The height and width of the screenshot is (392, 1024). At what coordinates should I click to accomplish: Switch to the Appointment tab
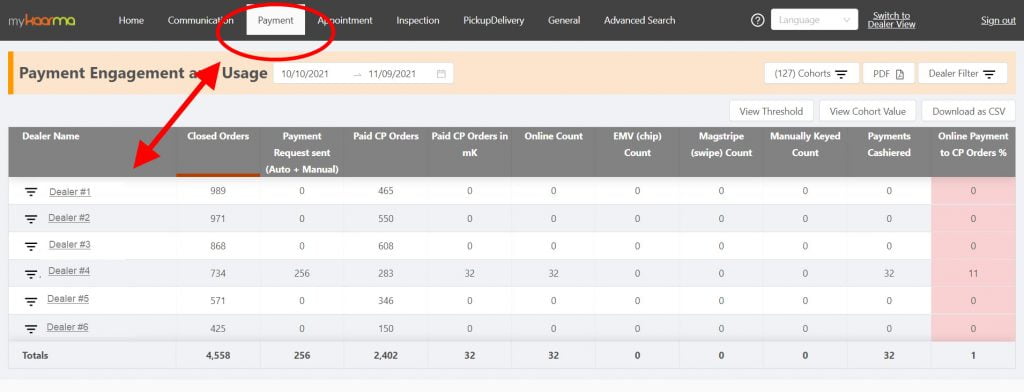coord(345,20)
